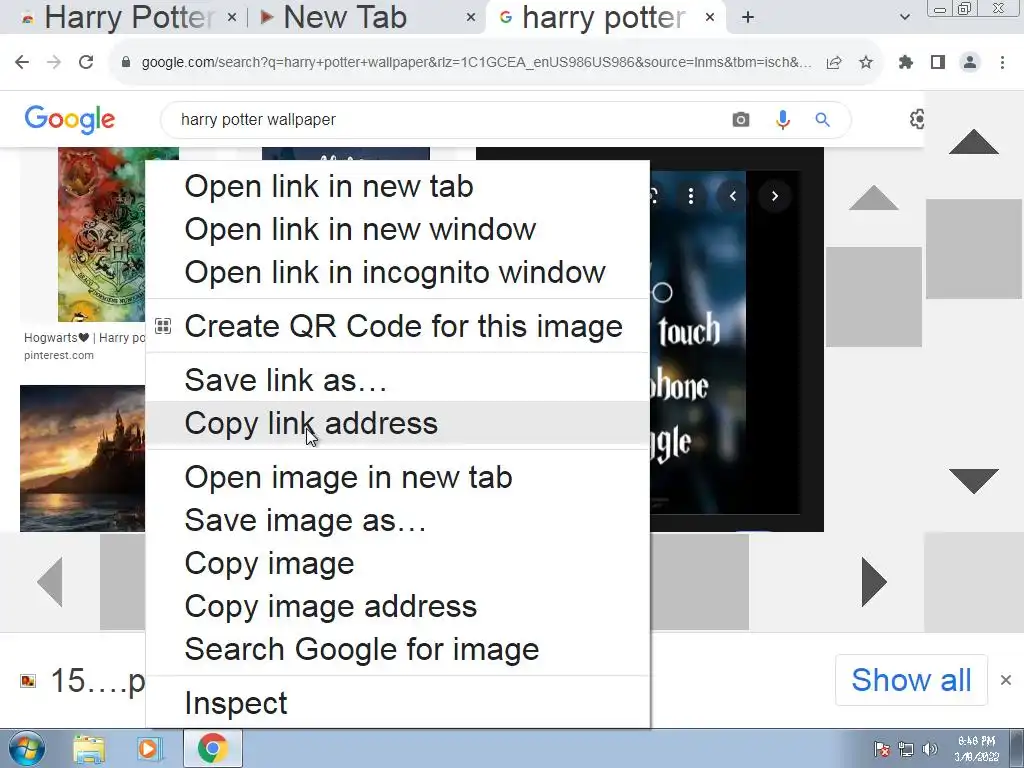The image size is (1024, 768).
Task: Choose Copy image address
Action: click(398, 607)
